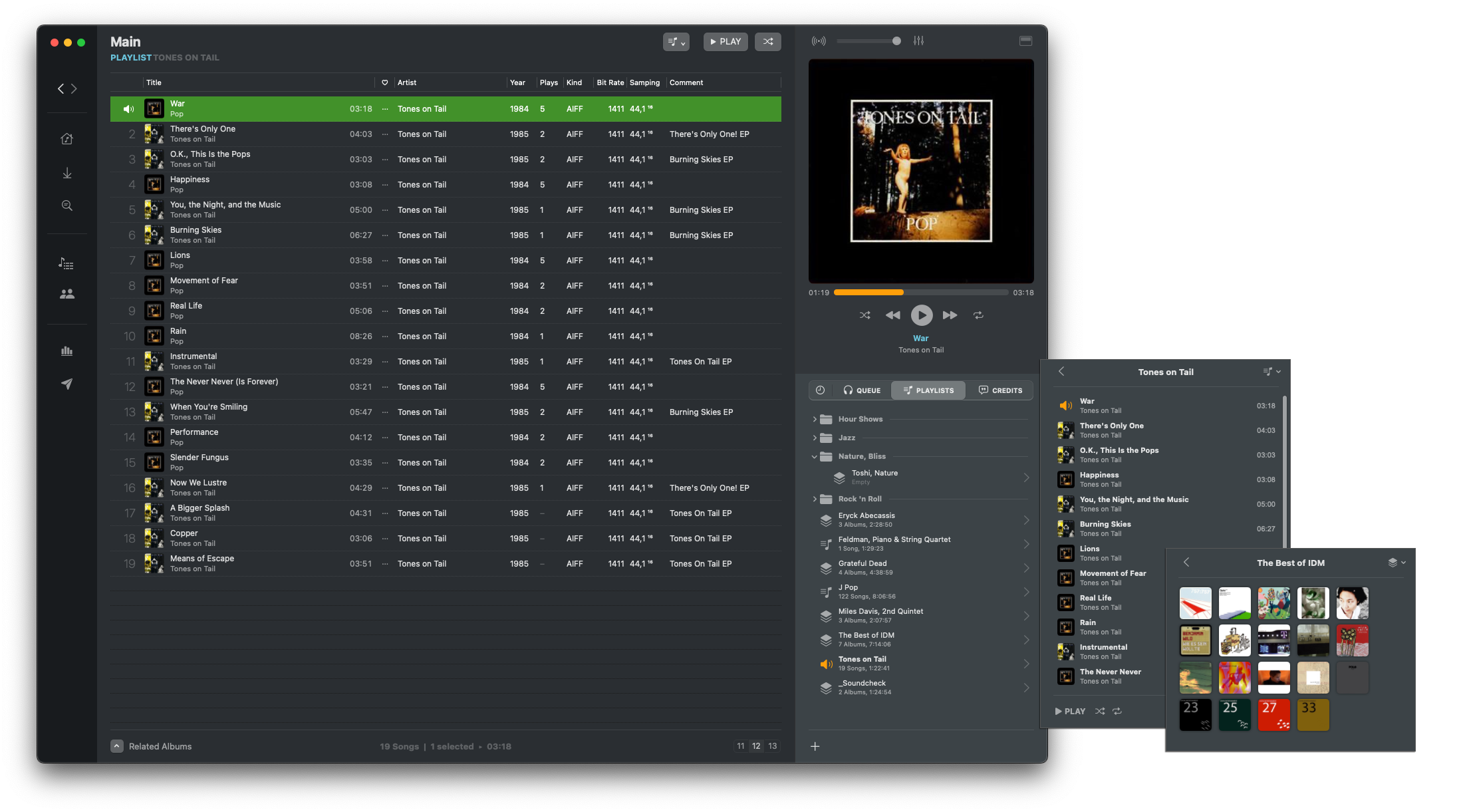Open the album cover numbered 23
The width and height of the screenshot is (1463, 812).
tap(1195, 715)
